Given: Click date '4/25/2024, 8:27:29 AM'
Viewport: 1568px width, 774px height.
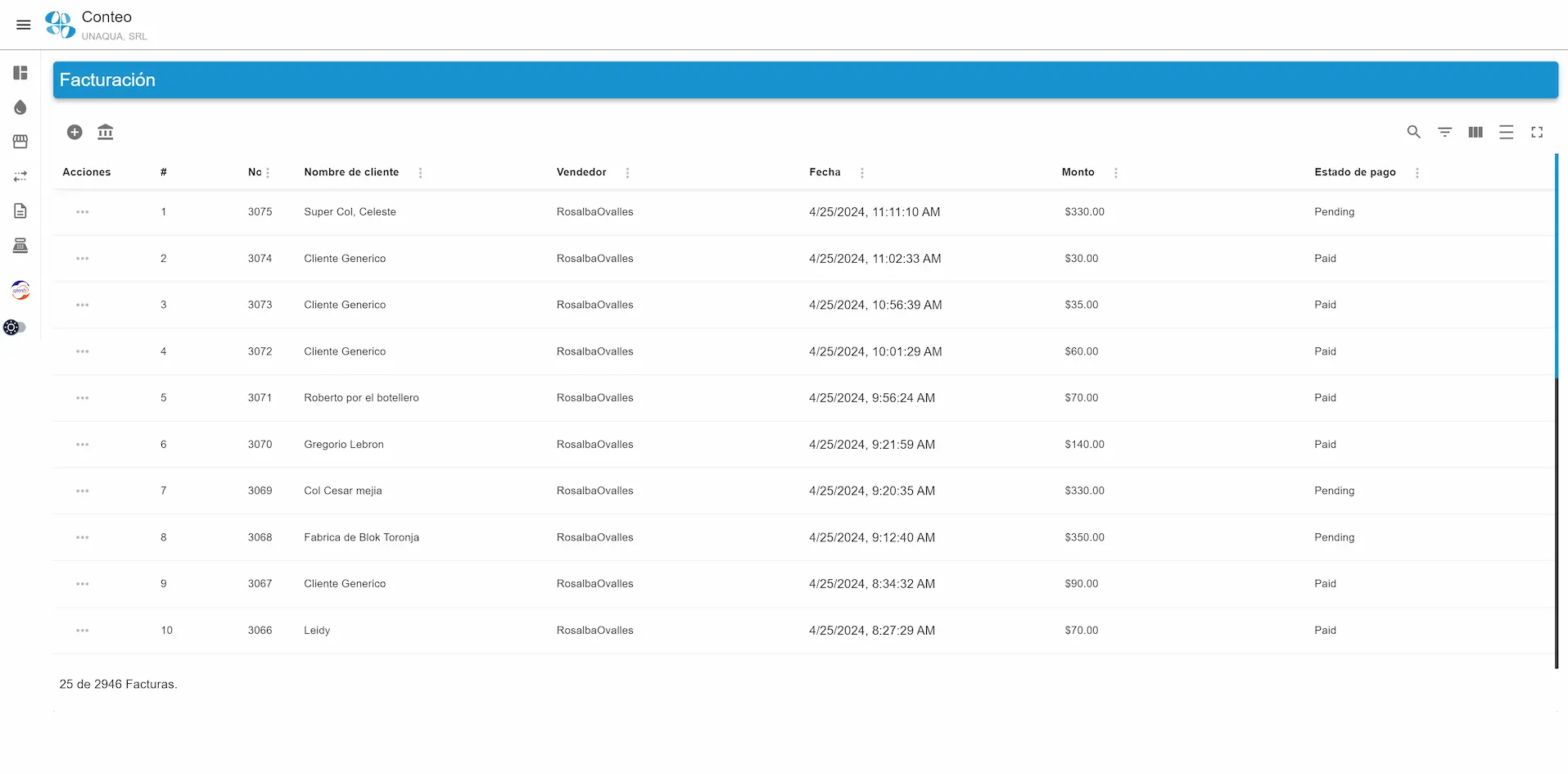Looking at the screenshot, I should tap(871, 631).
